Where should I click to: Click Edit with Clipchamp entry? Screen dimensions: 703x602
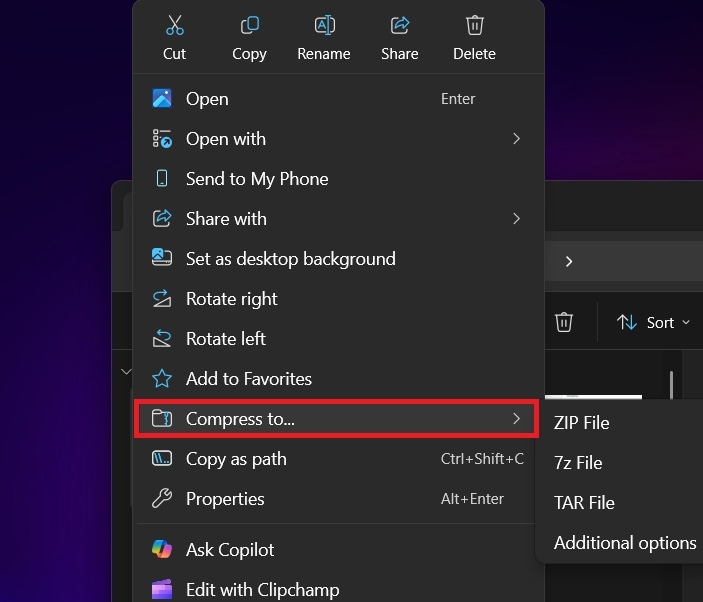pos(262,590)
